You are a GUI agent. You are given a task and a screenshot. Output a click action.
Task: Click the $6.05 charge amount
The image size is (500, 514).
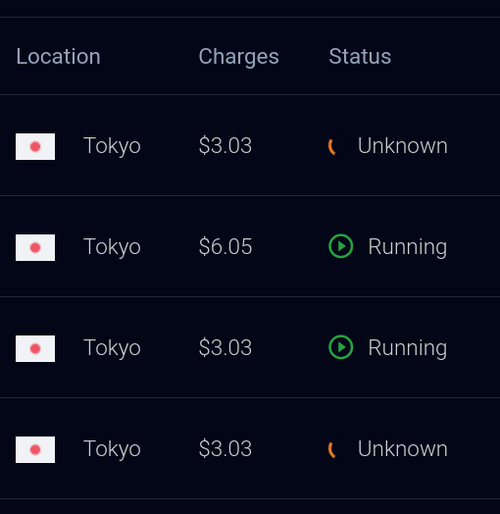tap(225, 247)
